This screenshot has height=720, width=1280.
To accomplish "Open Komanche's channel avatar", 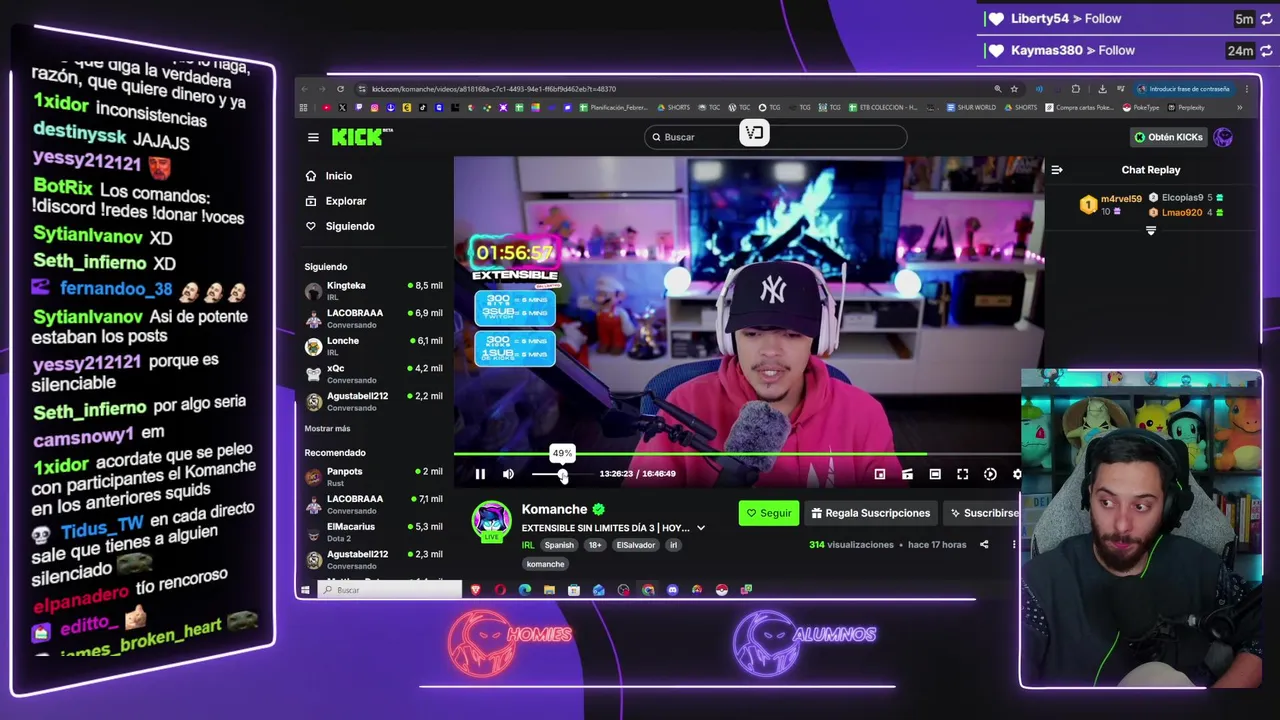I will point(491,521).
